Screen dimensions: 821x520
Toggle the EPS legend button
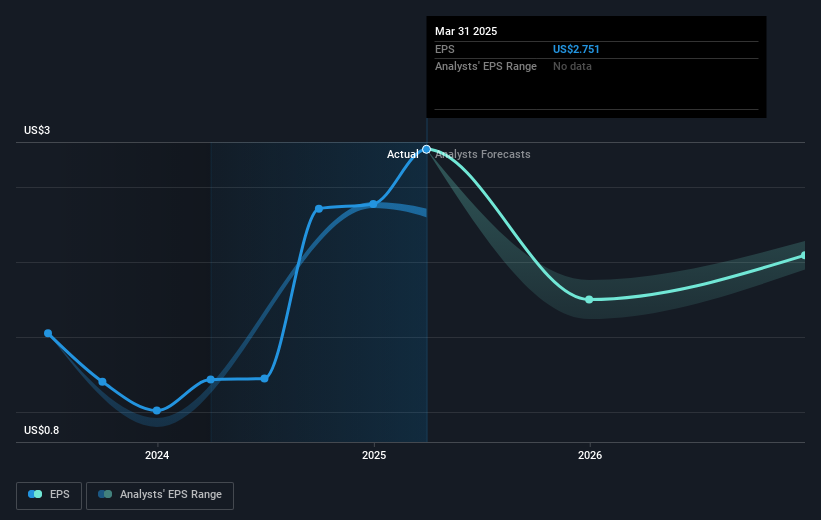tap(49, 495)
